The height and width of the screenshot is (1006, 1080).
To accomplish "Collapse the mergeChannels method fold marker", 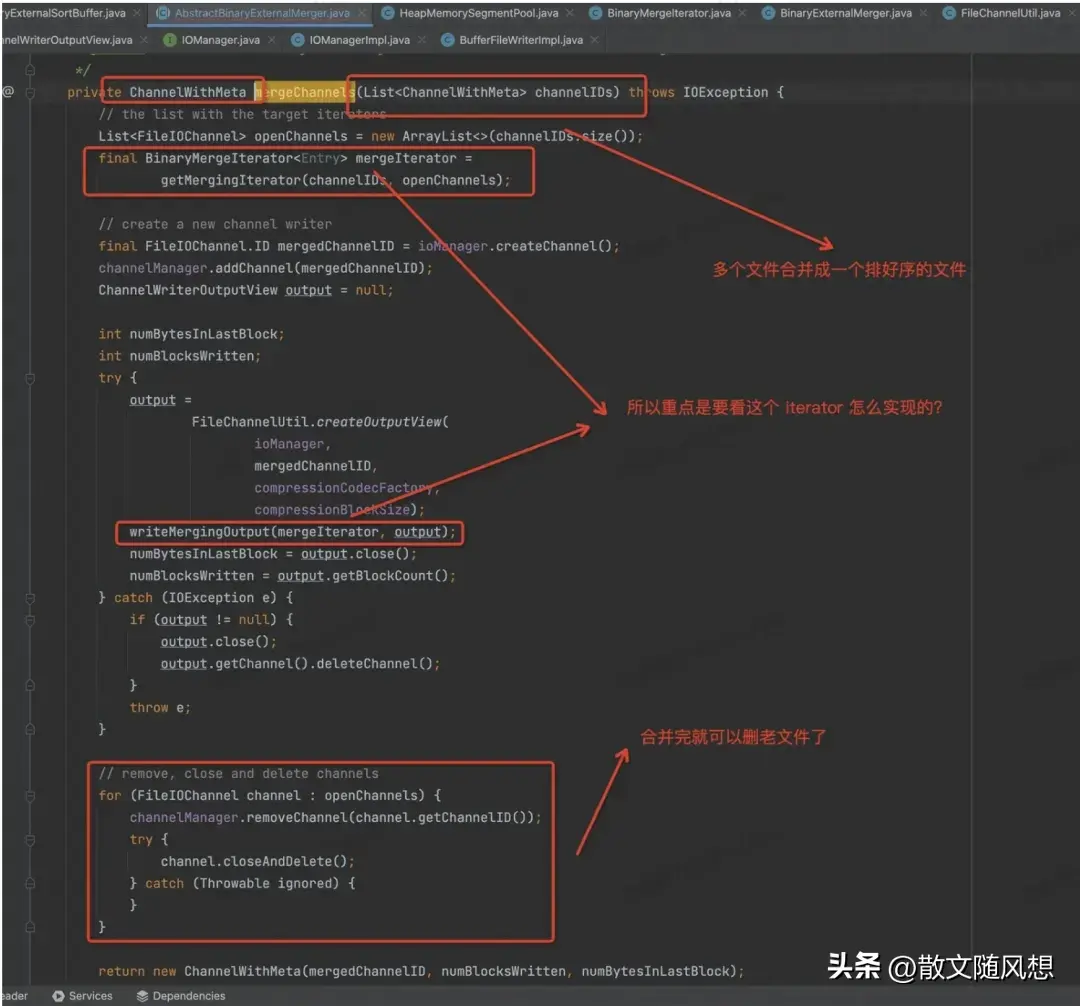I will click(30, 92).
